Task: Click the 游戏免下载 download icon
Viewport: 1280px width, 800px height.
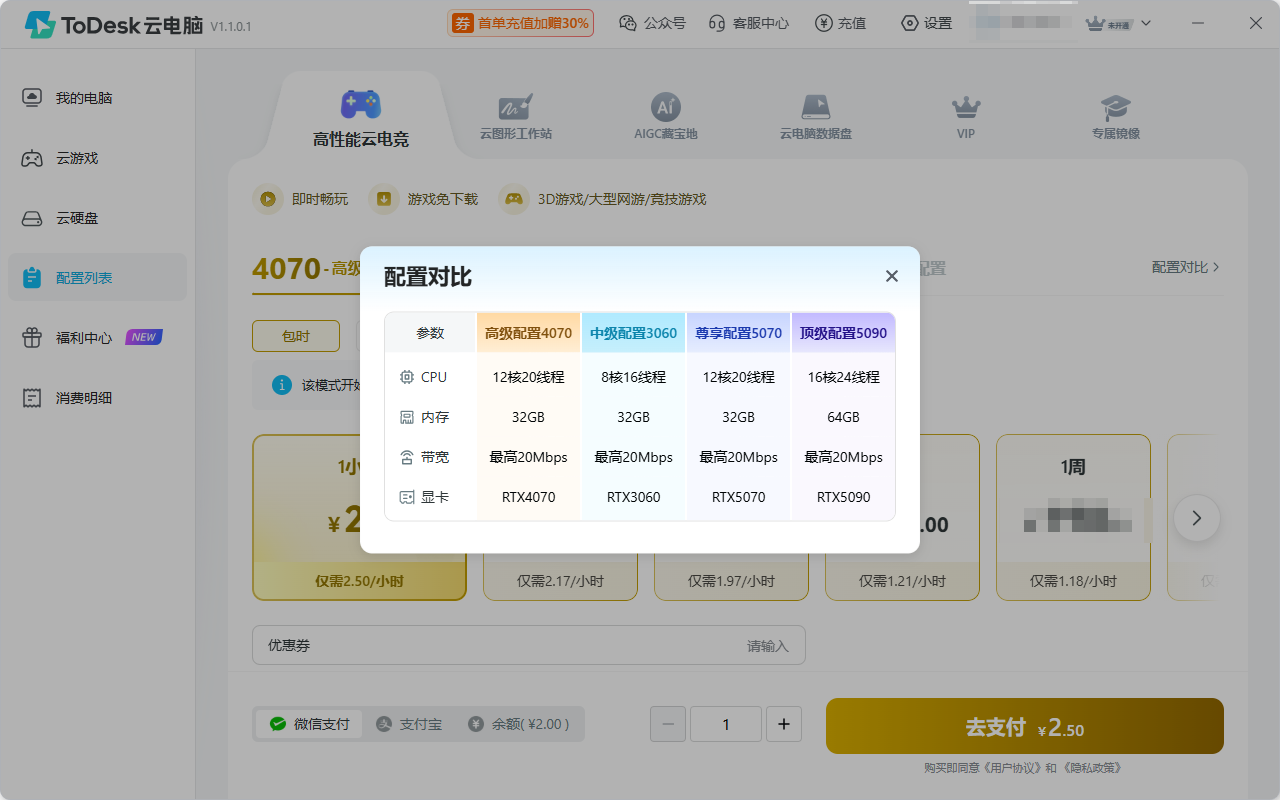Action: 383,199
